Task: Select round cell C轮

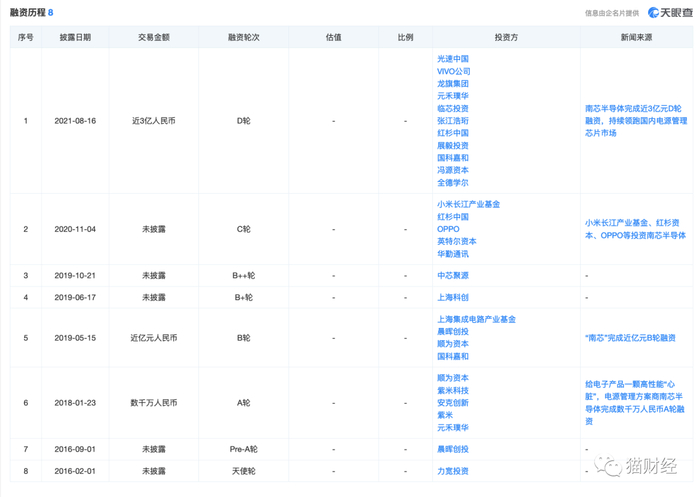Action: point(243,229)
